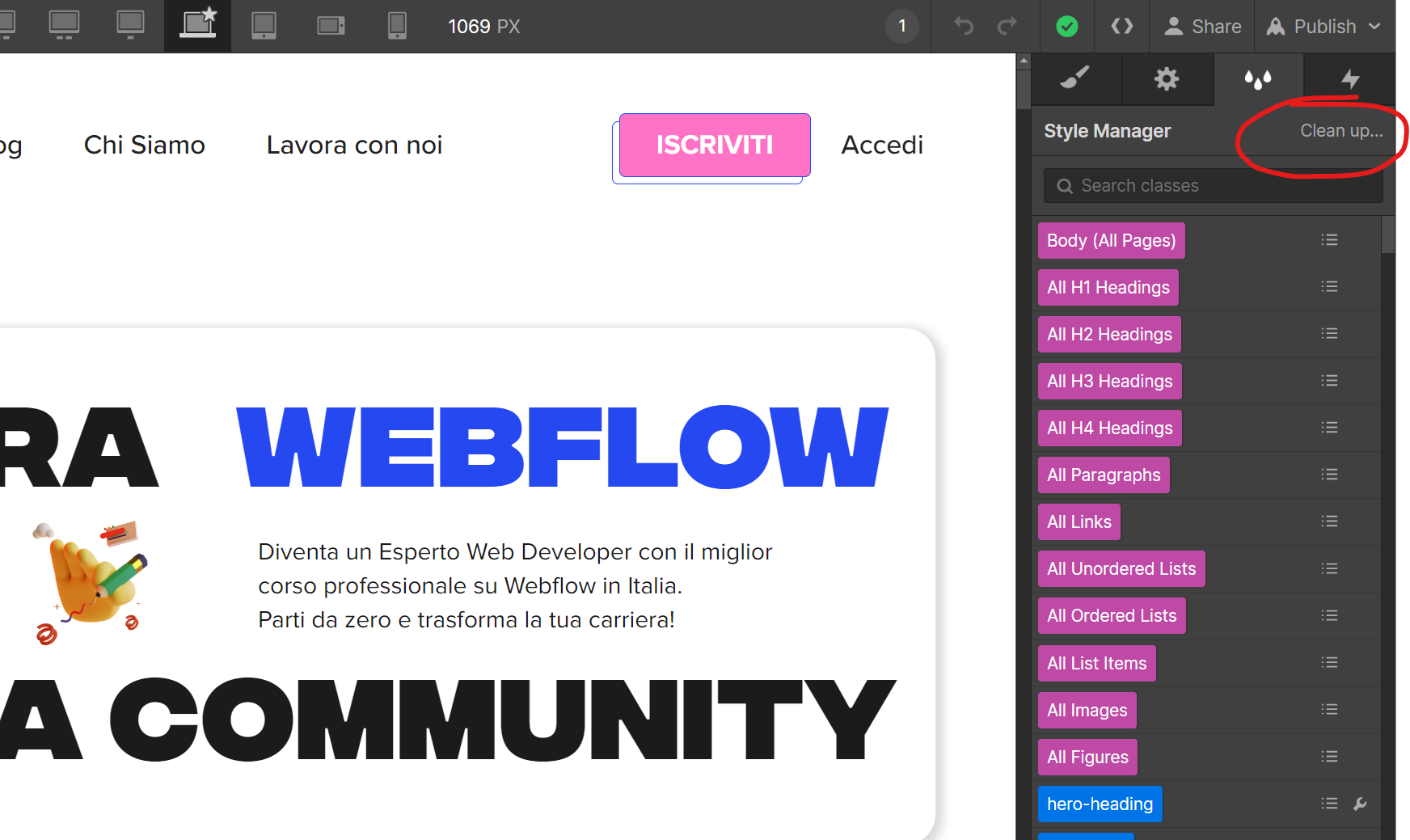Switch to the Style brush tab

coord(1075,78)
